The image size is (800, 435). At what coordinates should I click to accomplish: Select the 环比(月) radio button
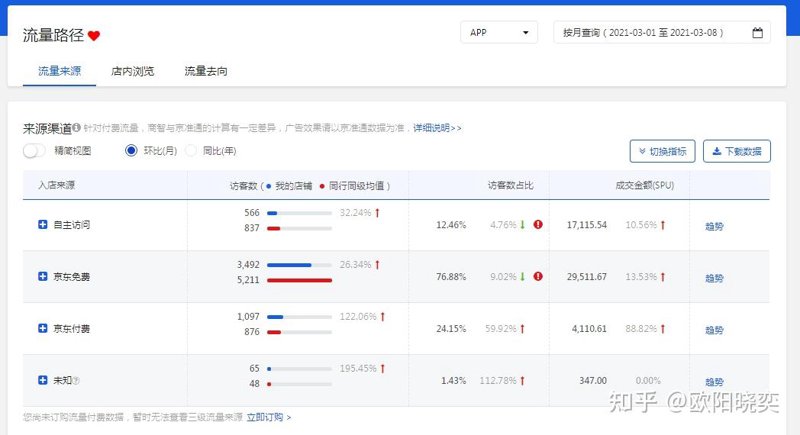click(131, 150)
